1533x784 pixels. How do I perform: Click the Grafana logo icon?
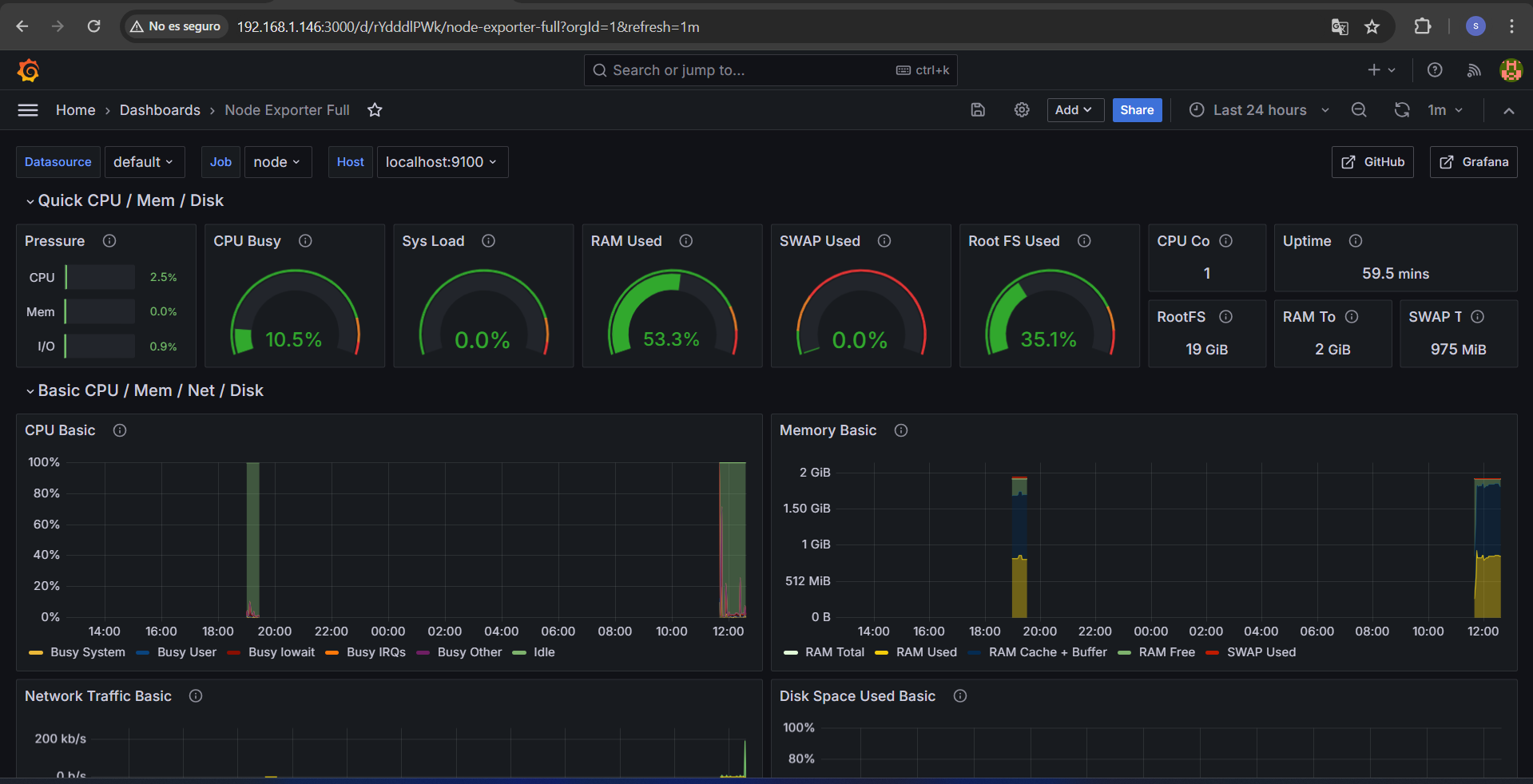click(29, 70)
